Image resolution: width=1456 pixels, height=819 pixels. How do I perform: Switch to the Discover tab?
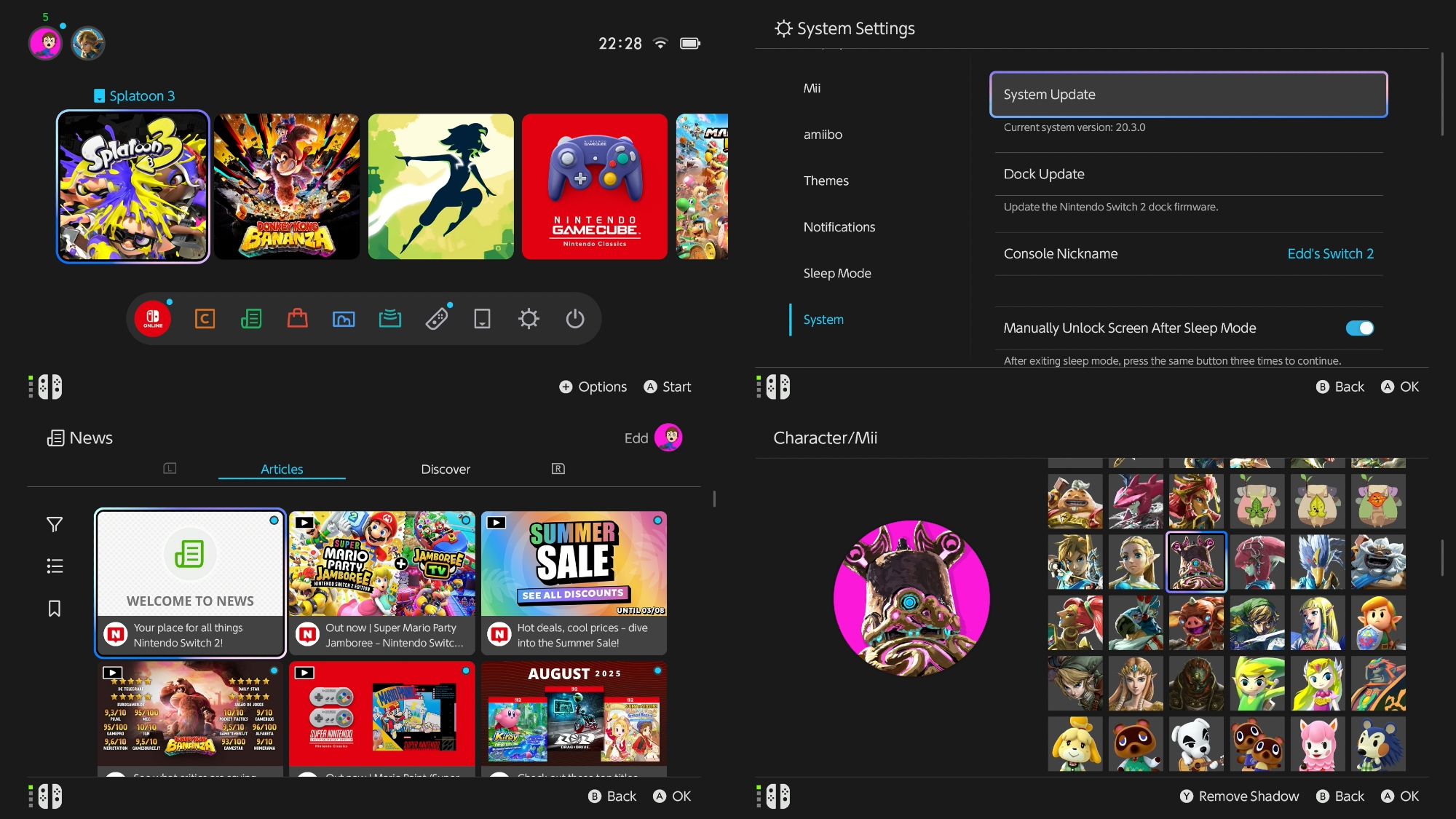point(446,470)
